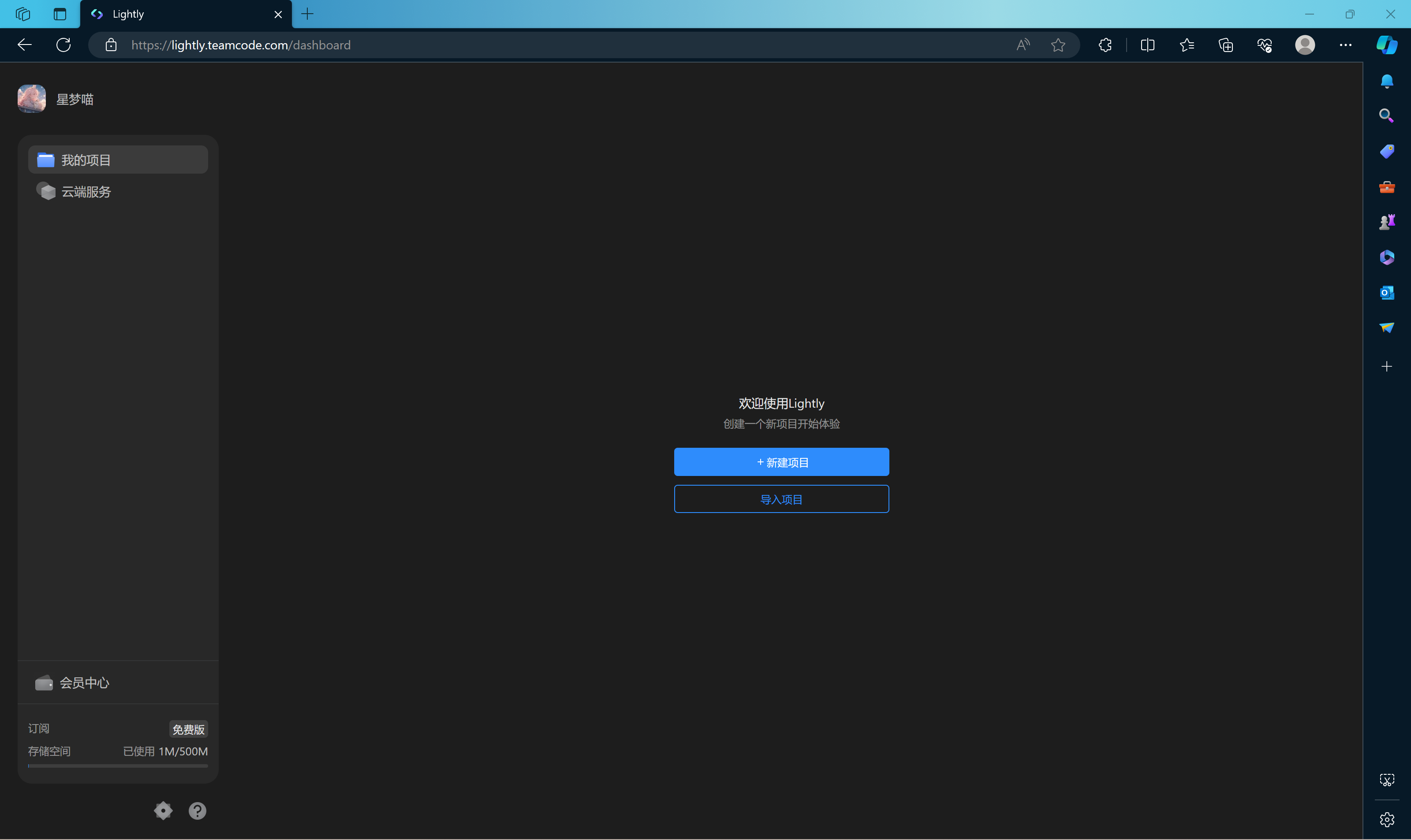The width and height of the screenshot is (1411, 840).
Task: Toggle split screen view
Action: 1148,45
